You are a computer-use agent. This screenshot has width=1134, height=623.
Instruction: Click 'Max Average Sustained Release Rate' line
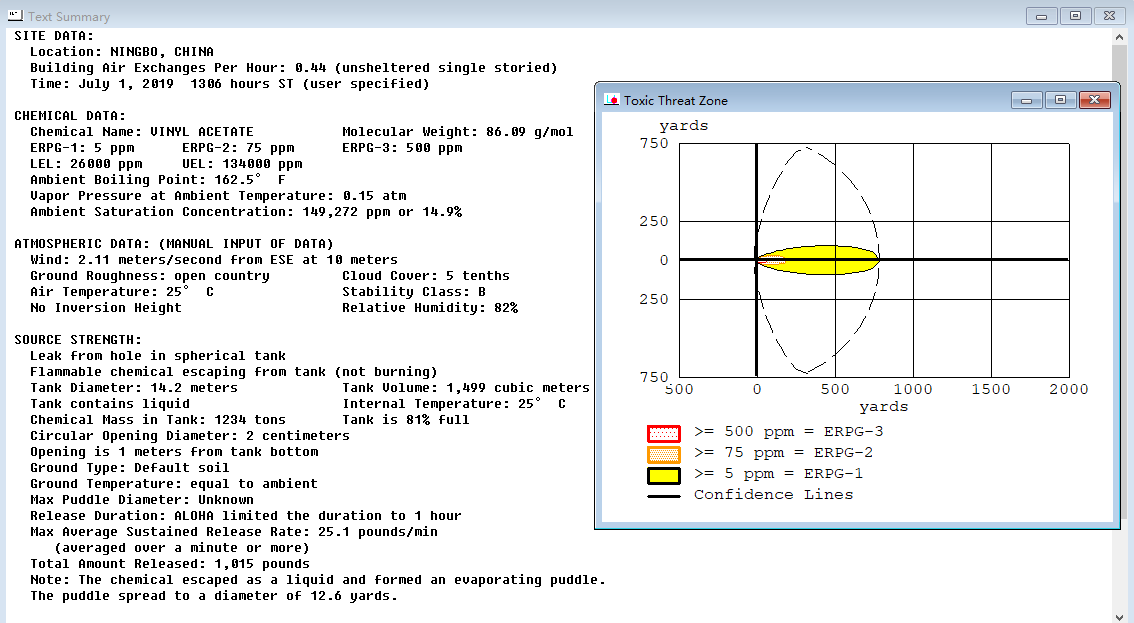point(234,531)
